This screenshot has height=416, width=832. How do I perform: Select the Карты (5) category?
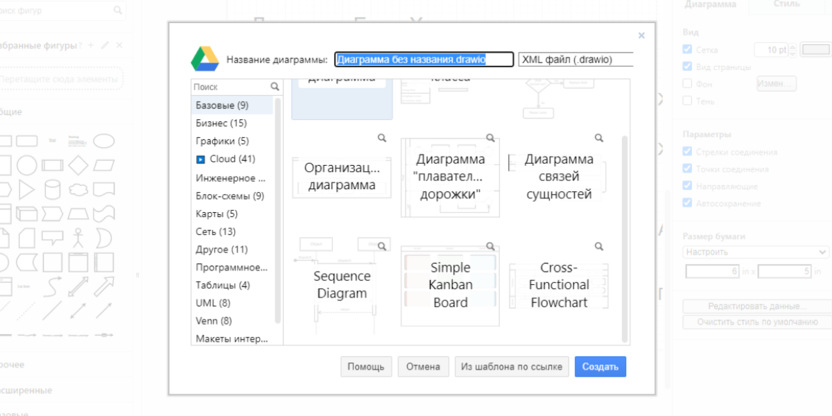[x=232, y=214]
